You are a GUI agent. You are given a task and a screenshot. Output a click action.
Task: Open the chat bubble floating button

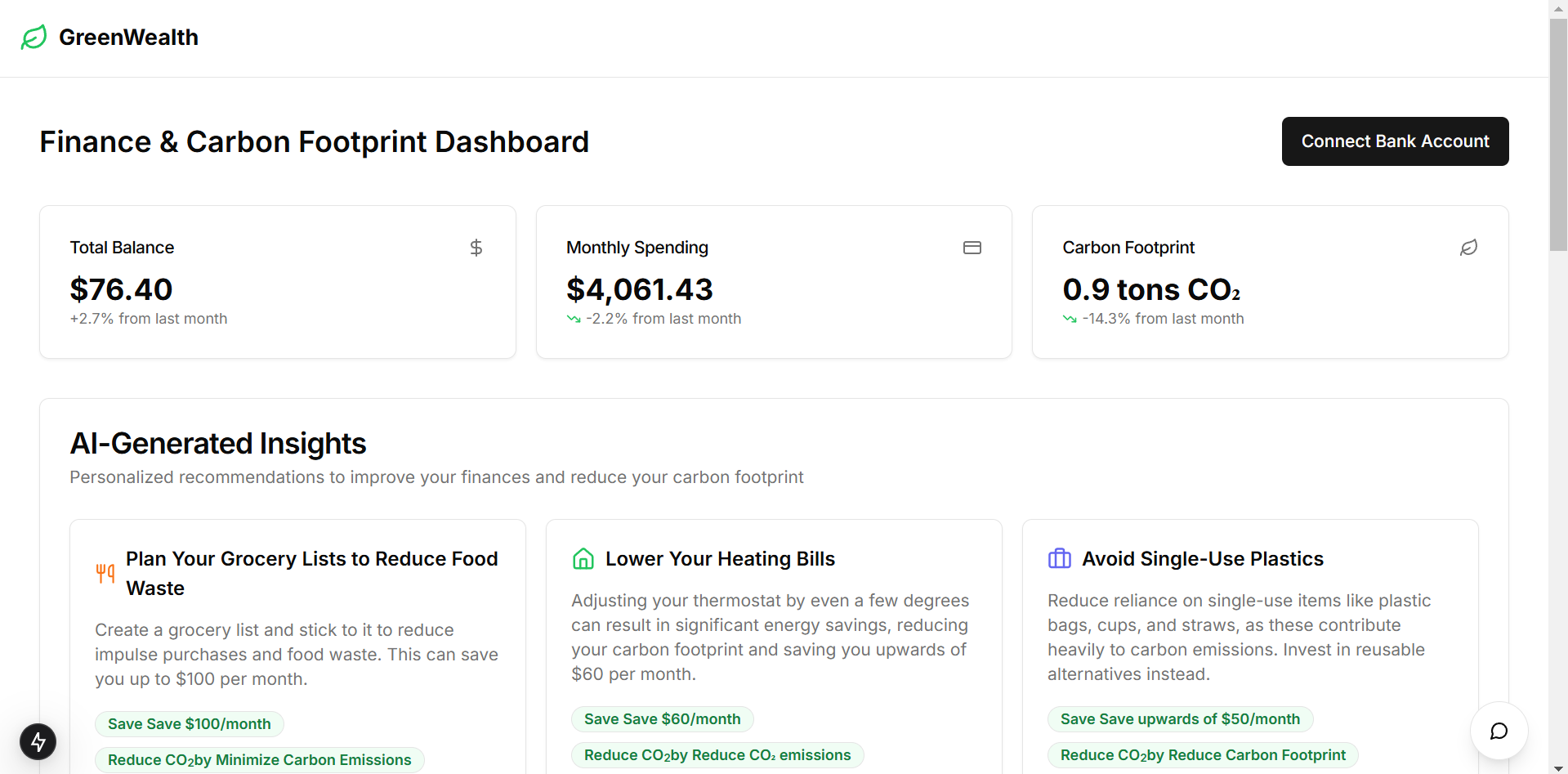[1499, 731]
